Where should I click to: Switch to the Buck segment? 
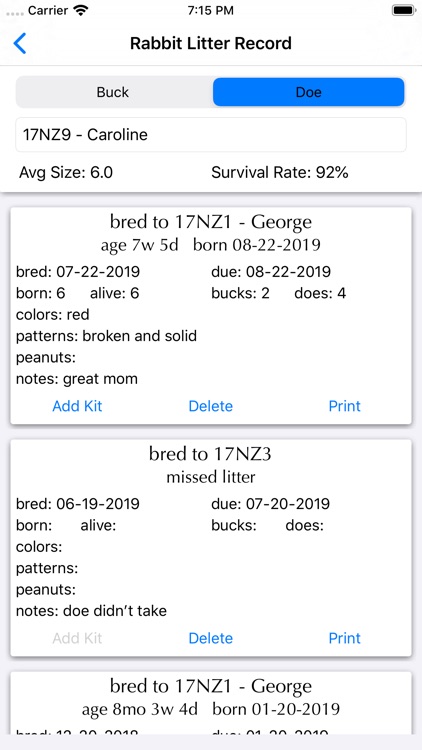pos(113,92)
